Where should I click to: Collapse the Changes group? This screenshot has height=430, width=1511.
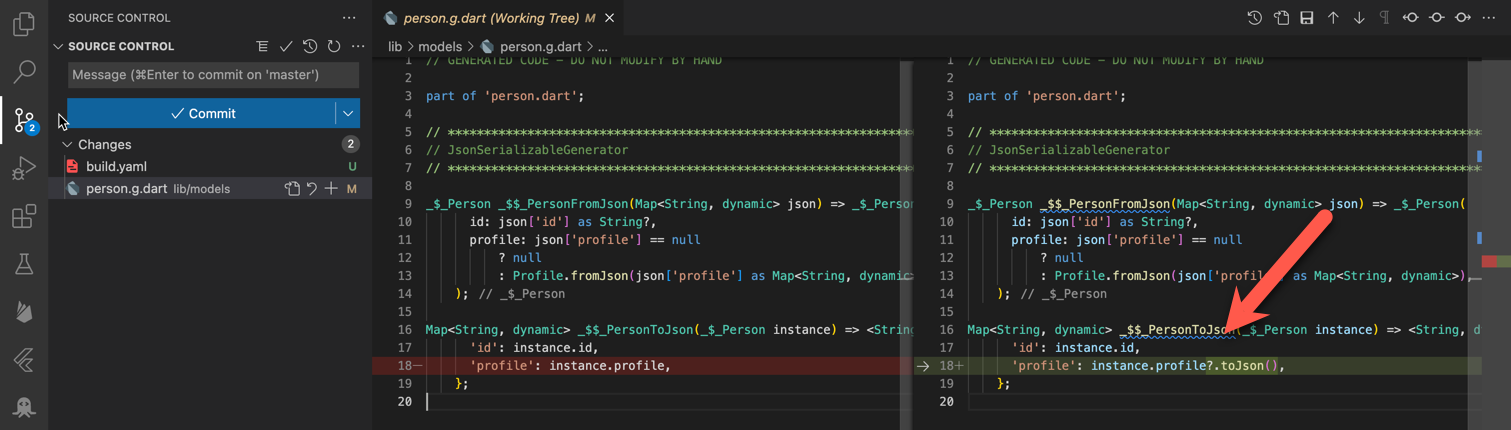pyautogui.click(x=68, y=145)
